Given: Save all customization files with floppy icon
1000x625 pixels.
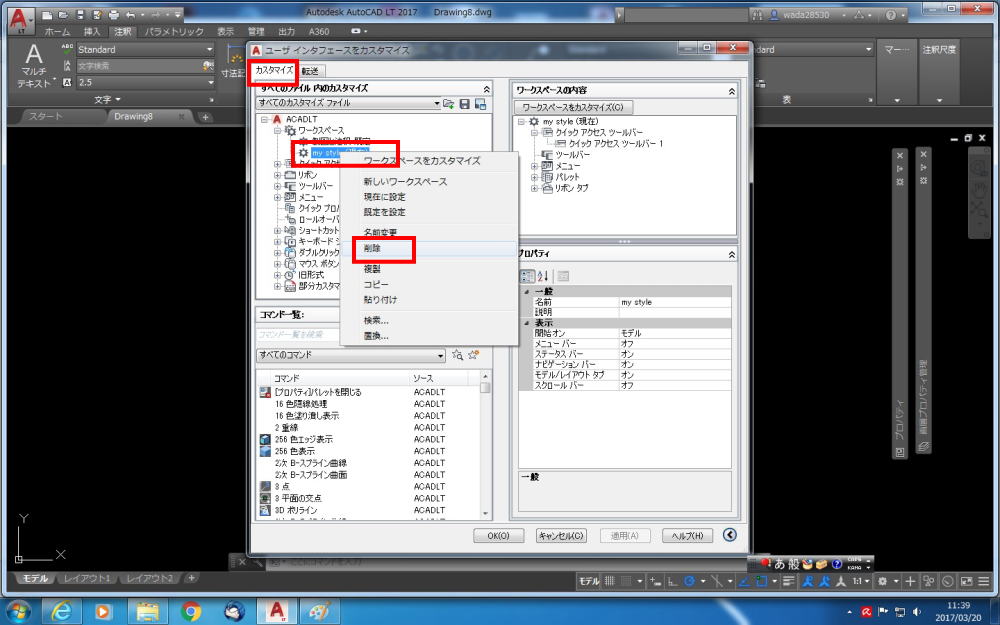Looking at the screenshot, I should pos(464,103).
